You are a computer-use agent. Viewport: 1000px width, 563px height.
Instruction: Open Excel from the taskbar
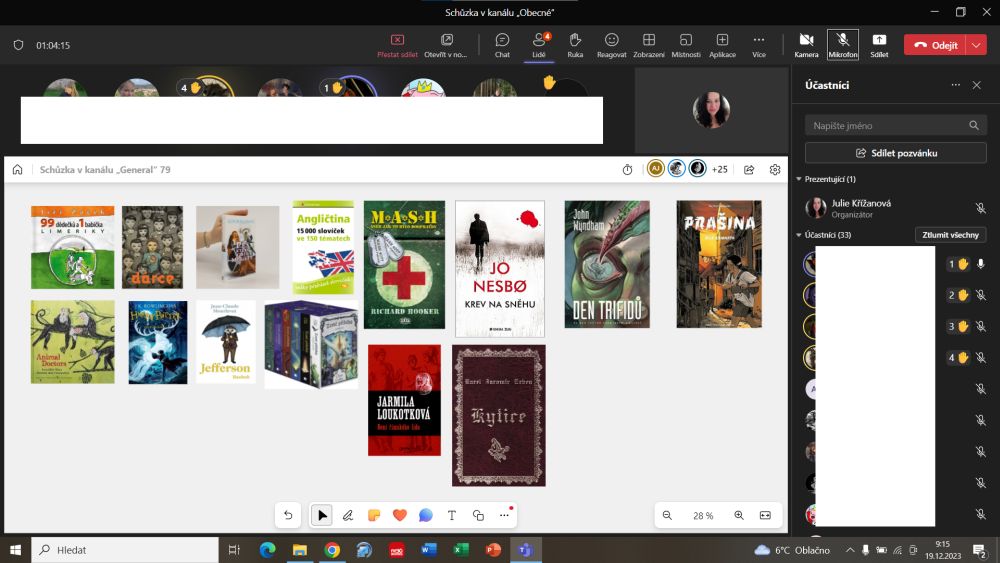coord(461,550)
